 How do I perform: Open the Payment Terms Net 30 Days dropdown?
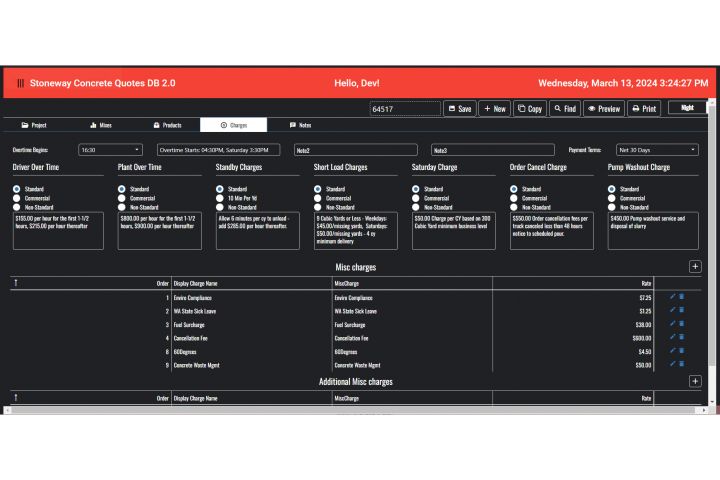click(x=657, y=150)
